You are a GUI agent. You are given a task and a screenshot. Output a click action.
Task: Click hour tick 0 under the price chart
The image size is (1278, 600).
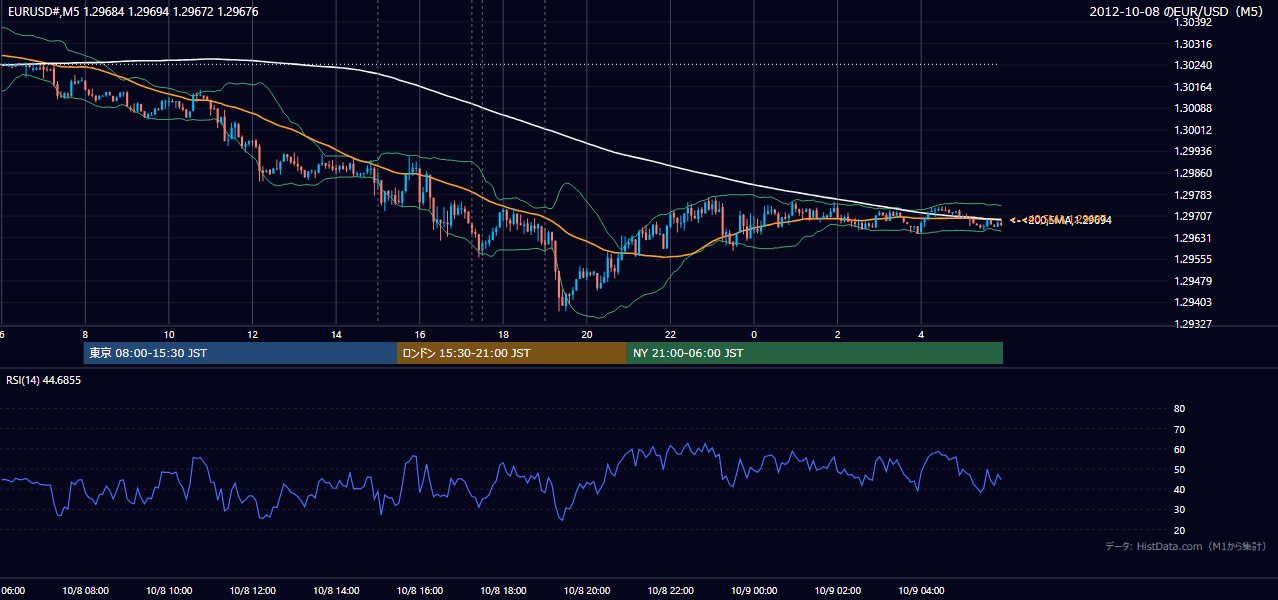pyautogui.click(x=754, y=334)
